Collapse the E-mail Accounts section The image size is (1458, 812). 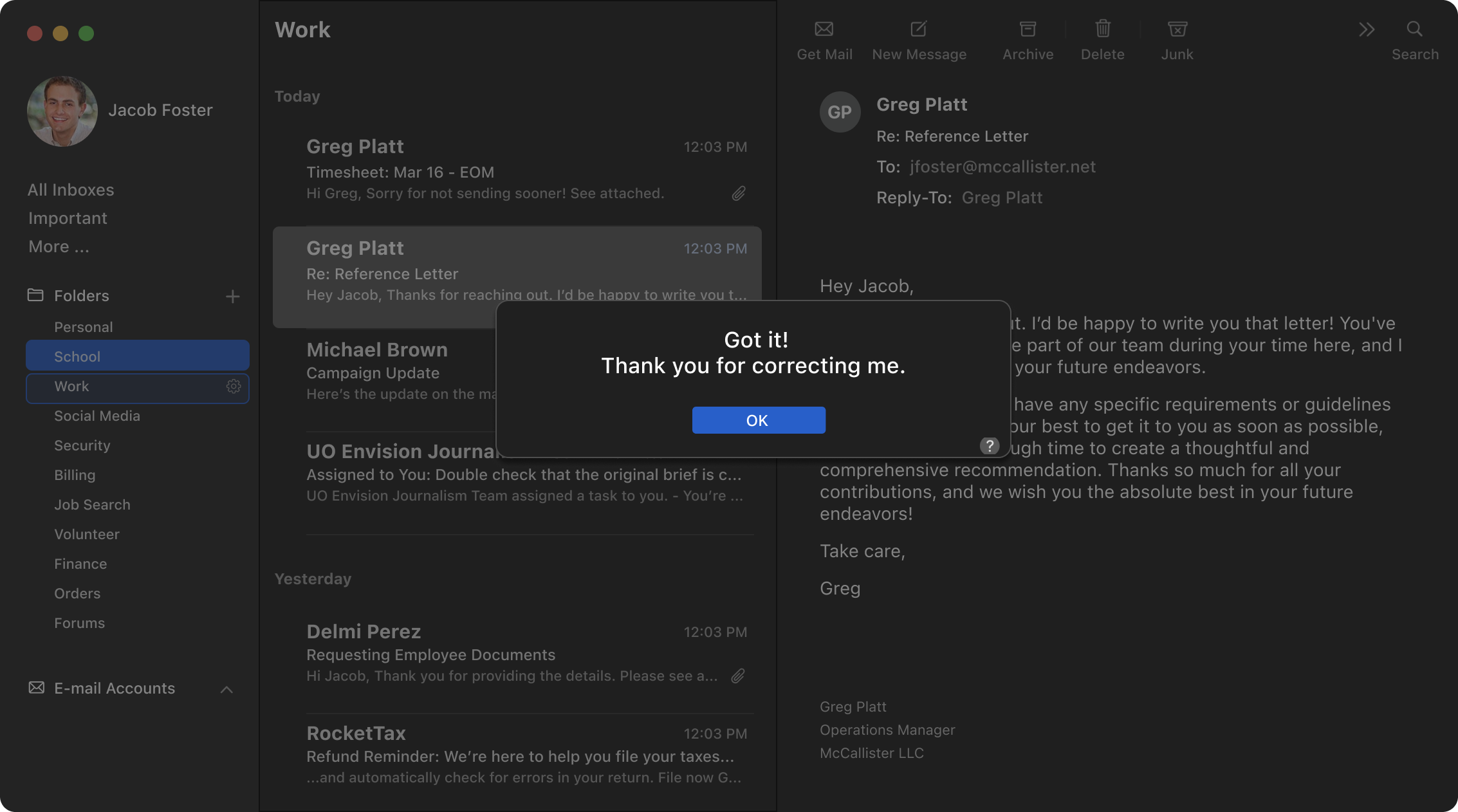226,689
